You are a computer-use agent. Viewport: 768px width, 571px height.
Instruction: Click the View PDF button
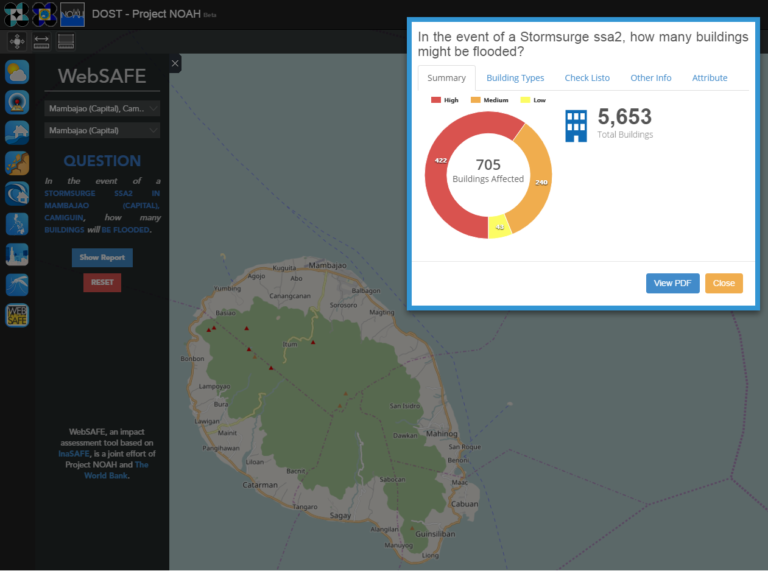tap(672, 283)
